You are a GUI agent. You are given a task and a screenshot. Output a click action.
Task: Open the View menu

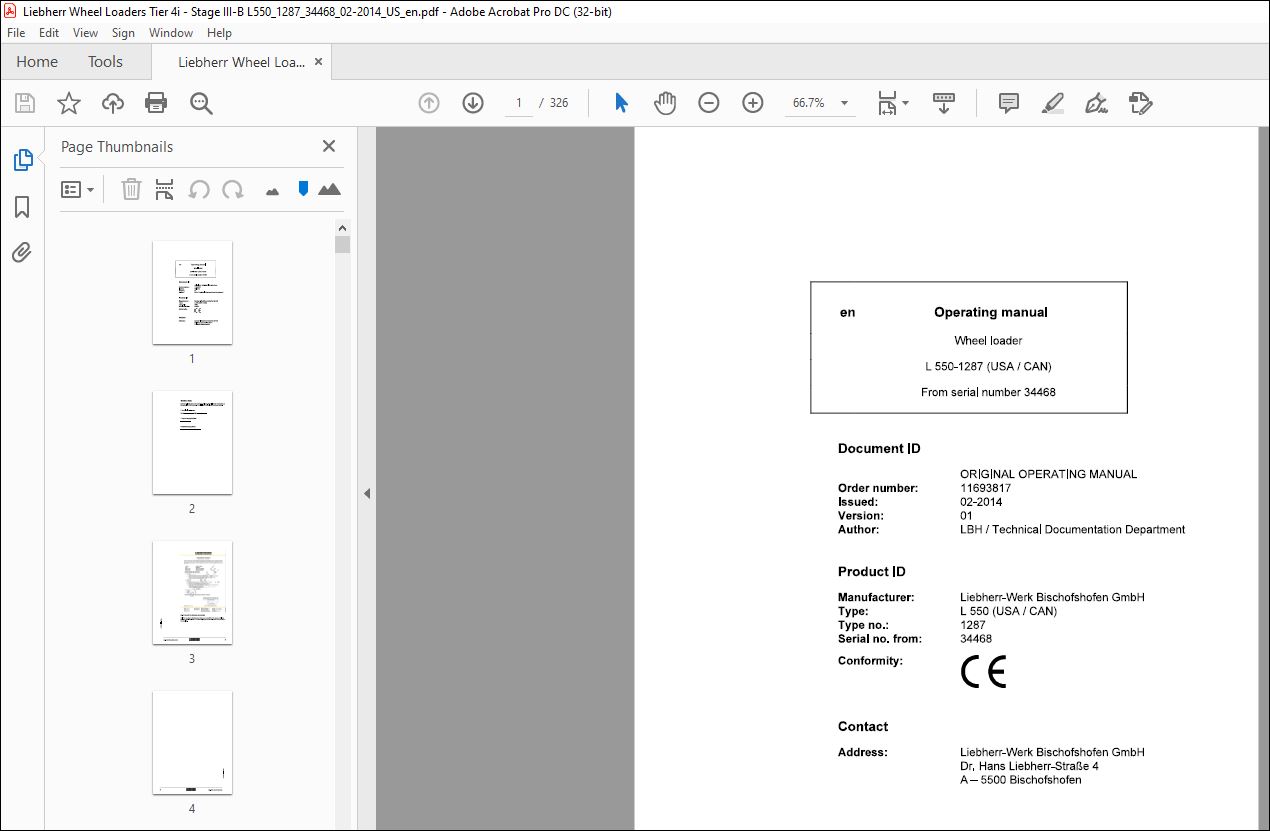coord(86,33)
